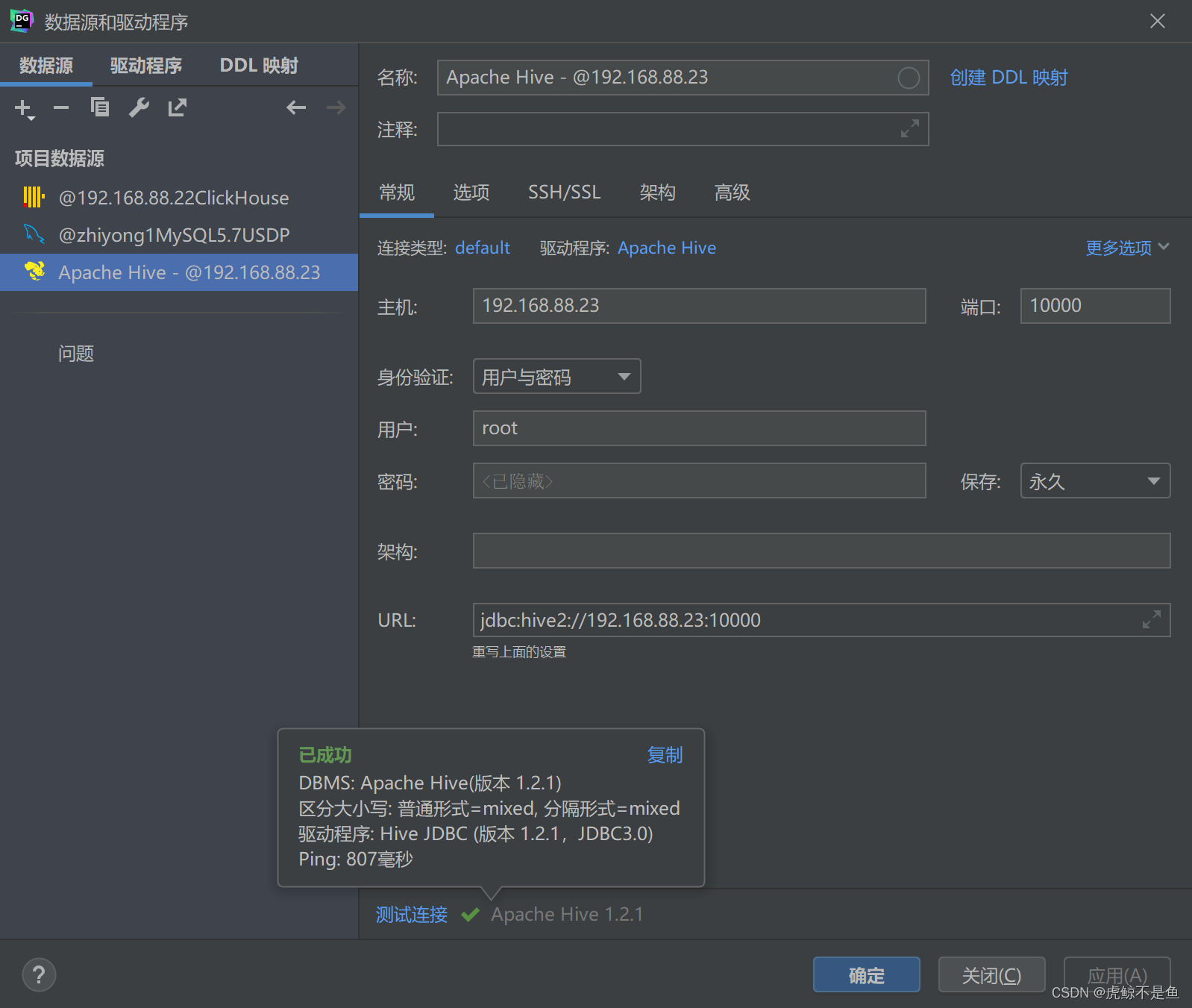Click the ClickHouse data source icon
This screenshot has width=1192, height=1008.
click(34, 197)
